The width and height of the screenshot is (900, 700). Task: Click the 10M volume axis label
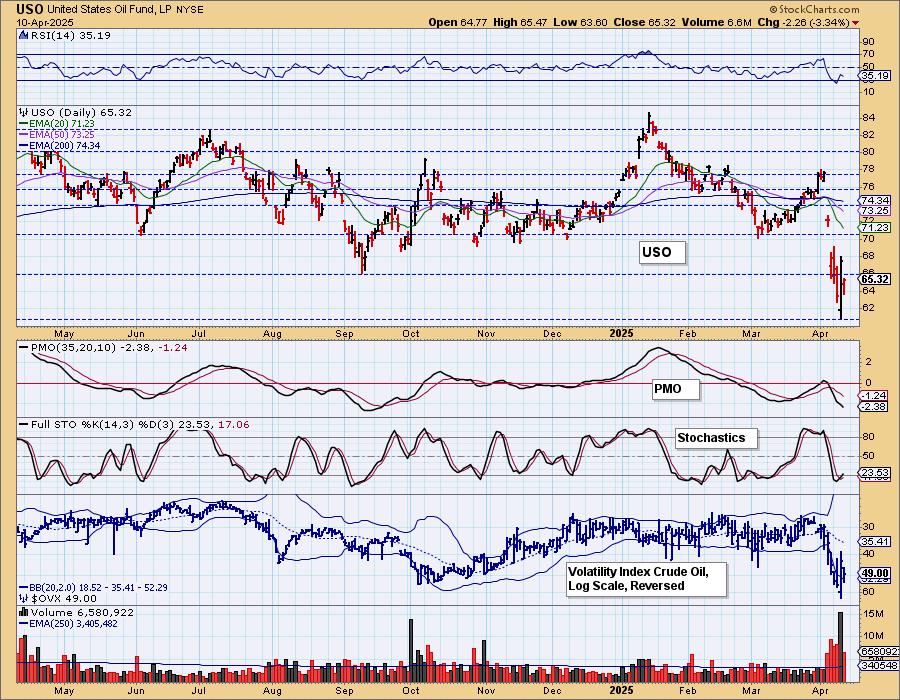873,636
